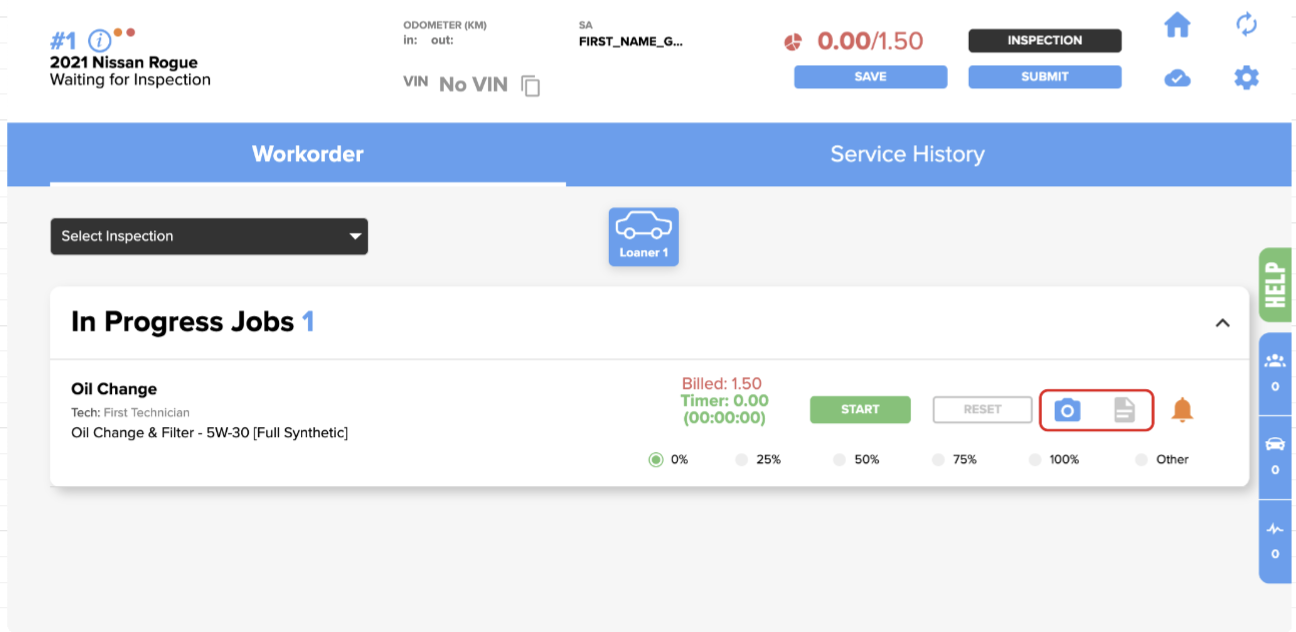The width and height of the screenshot is (1296, 632).
Task: Open the Loaner 1 car tile
Action: (644, 237)
